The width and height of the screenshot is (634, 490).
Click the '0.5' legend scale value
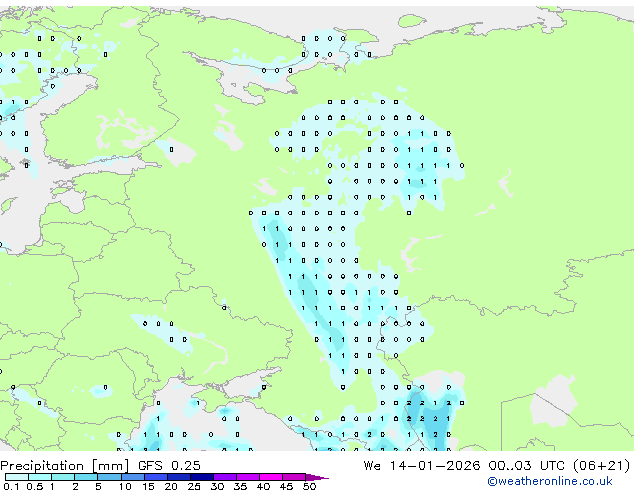pyautogui.click(x=34, y=486)
